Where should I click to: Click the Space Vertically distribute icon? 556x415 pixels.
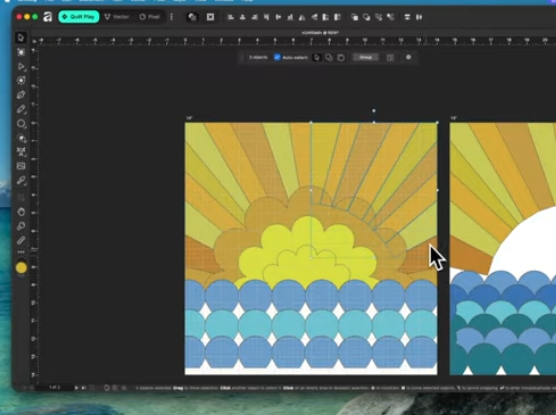pyautogui.click(x=407, y=17)
